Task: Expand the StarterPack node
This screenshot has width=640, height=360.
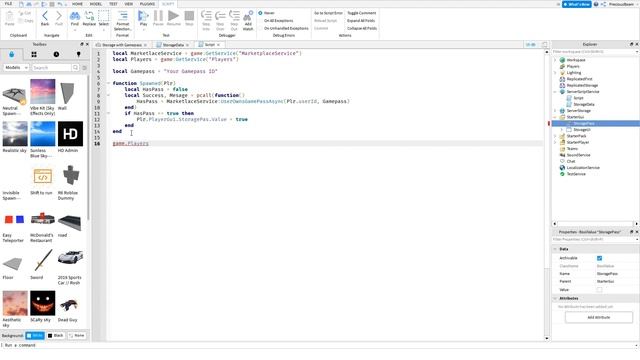Action: tap(555, 136)
